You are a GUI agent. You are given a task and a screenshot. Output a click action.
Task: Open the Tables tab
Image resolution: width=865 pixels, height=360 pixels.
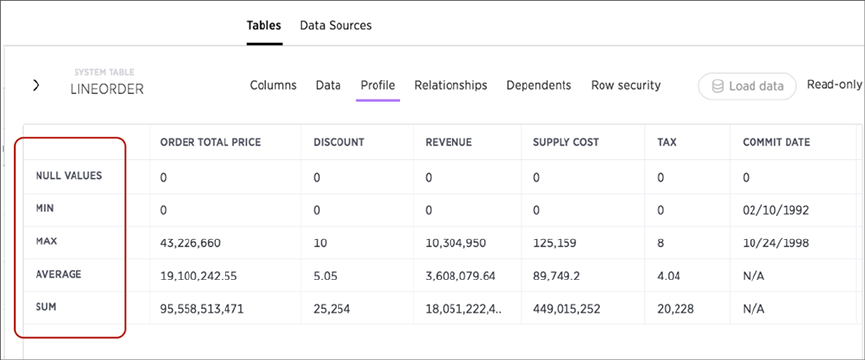[264, 25]
